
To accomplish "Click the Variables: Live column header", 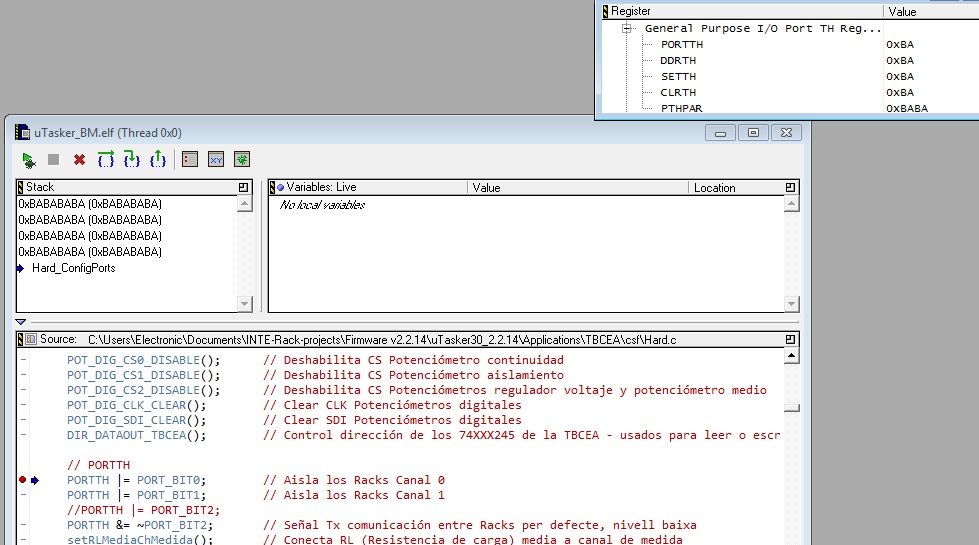I will pyautogui.click(x=368, y=187).
